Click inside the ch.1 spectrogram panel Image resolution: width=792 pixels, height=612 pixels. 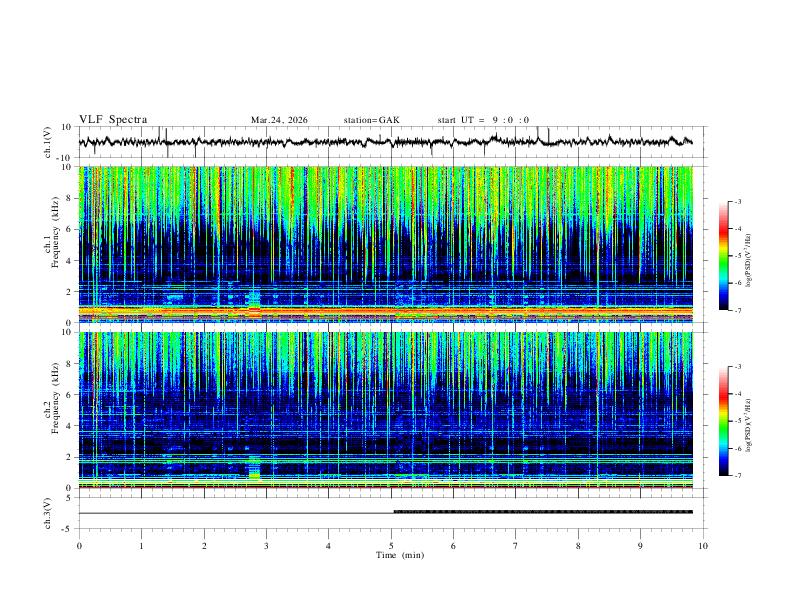click(x=385, y=244)
